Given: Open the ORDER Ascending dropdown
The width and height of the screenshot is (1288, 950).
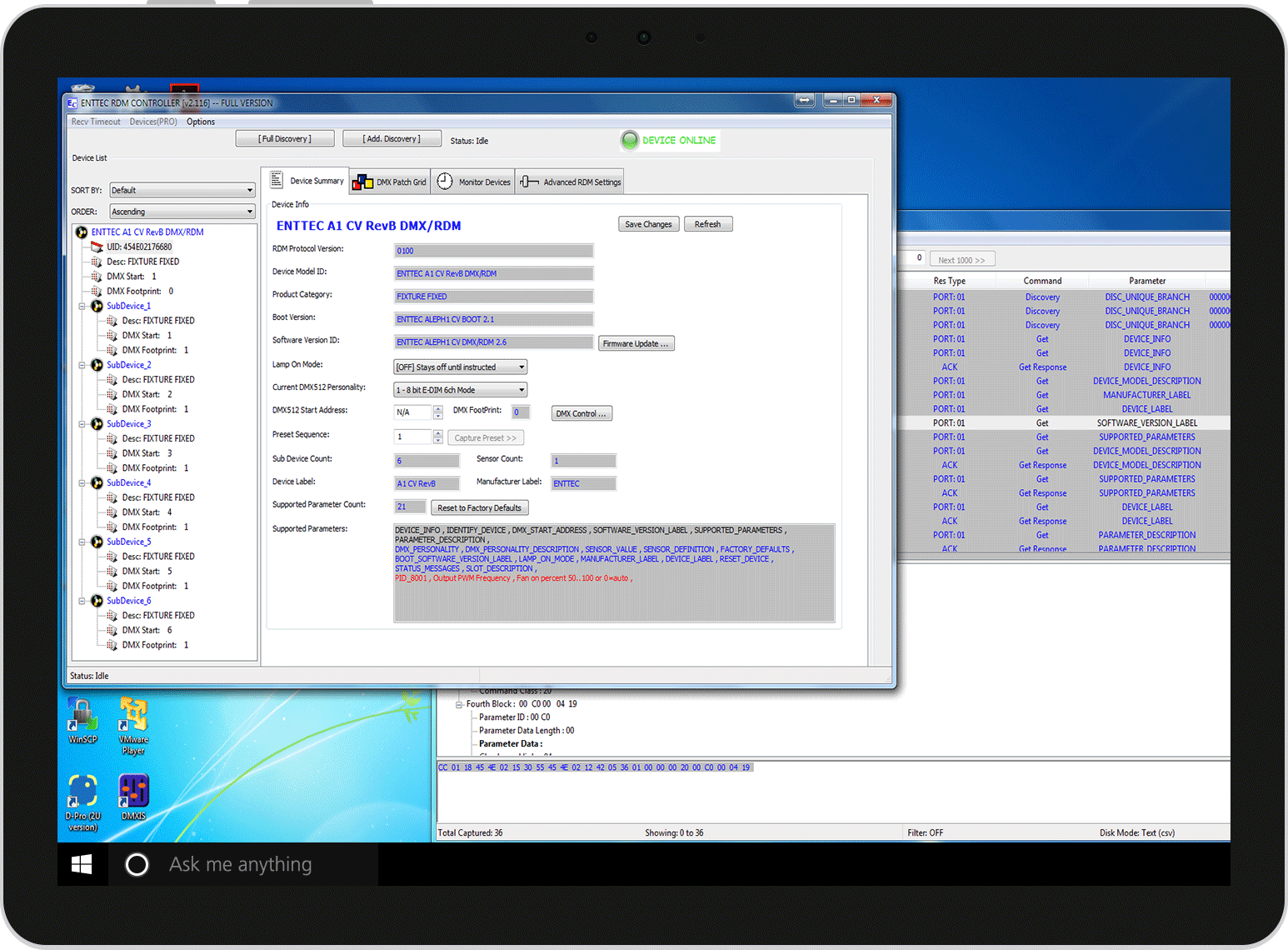Looking at the screenshot, I should pos(182,212).
